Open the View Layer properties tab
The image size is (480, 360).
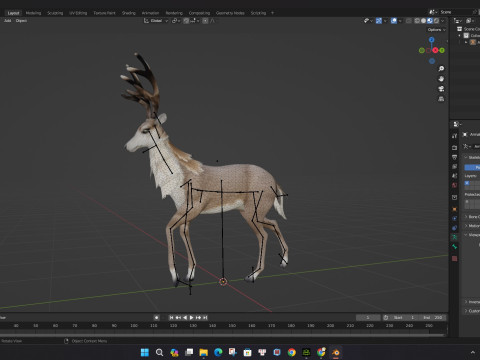click(454, 166)
